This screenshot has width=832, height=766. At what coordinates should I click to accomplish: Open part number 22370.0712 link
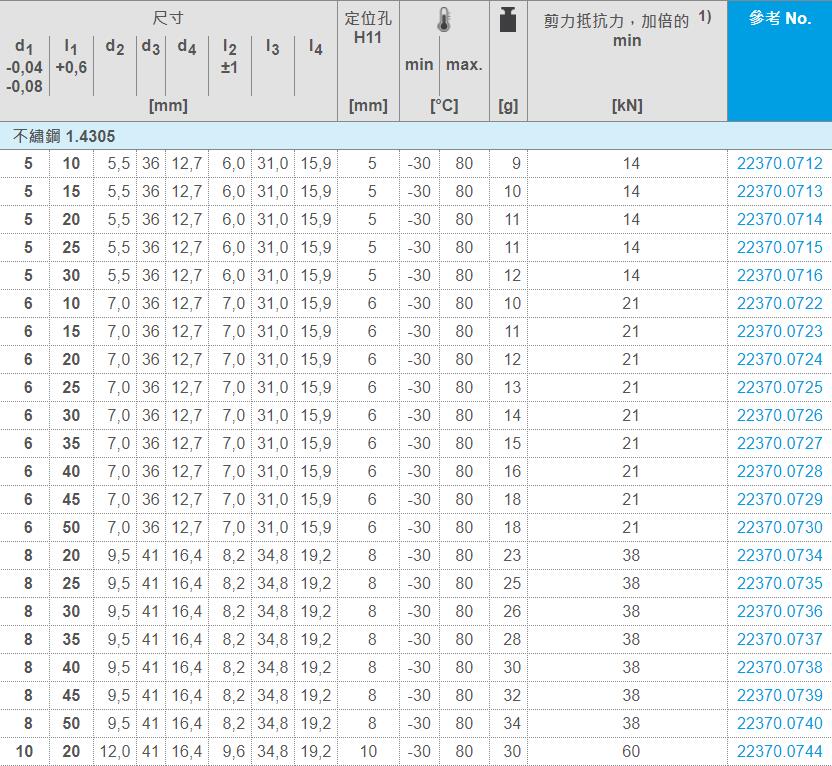(779, 163)
